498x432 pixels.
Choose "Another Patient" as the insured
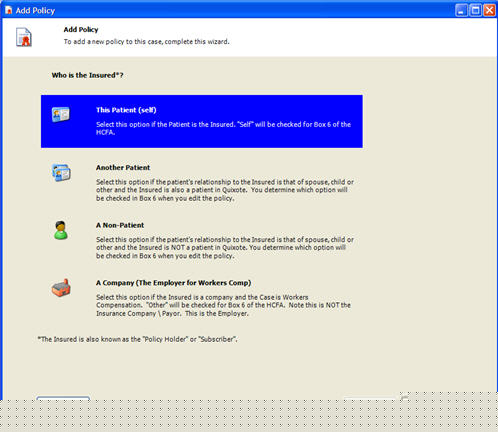[123, 168]
